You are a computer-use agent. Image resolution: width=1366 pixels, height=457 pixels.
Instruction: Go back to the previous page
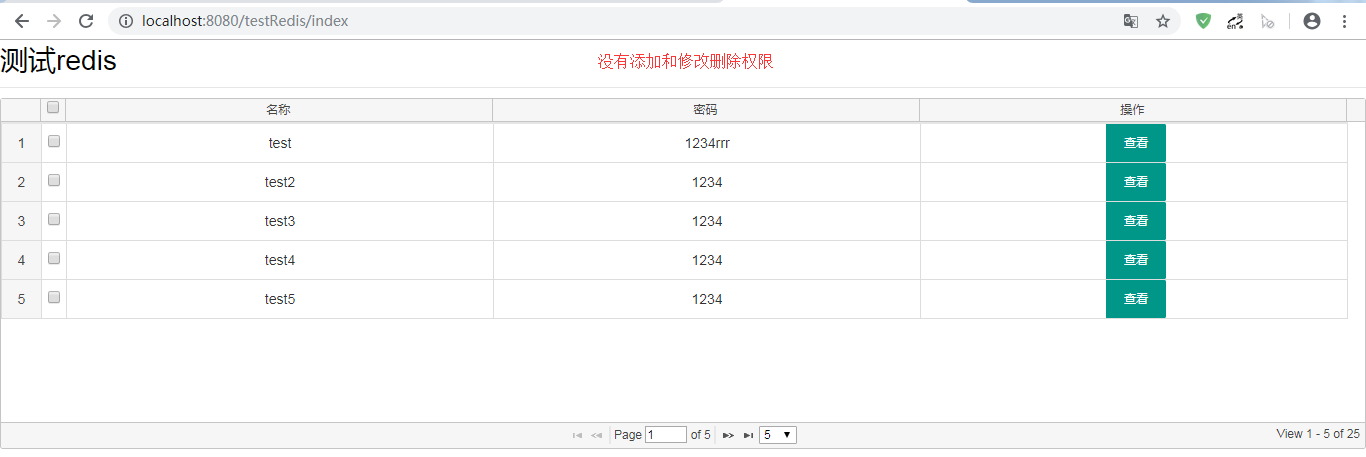point(22,21)
